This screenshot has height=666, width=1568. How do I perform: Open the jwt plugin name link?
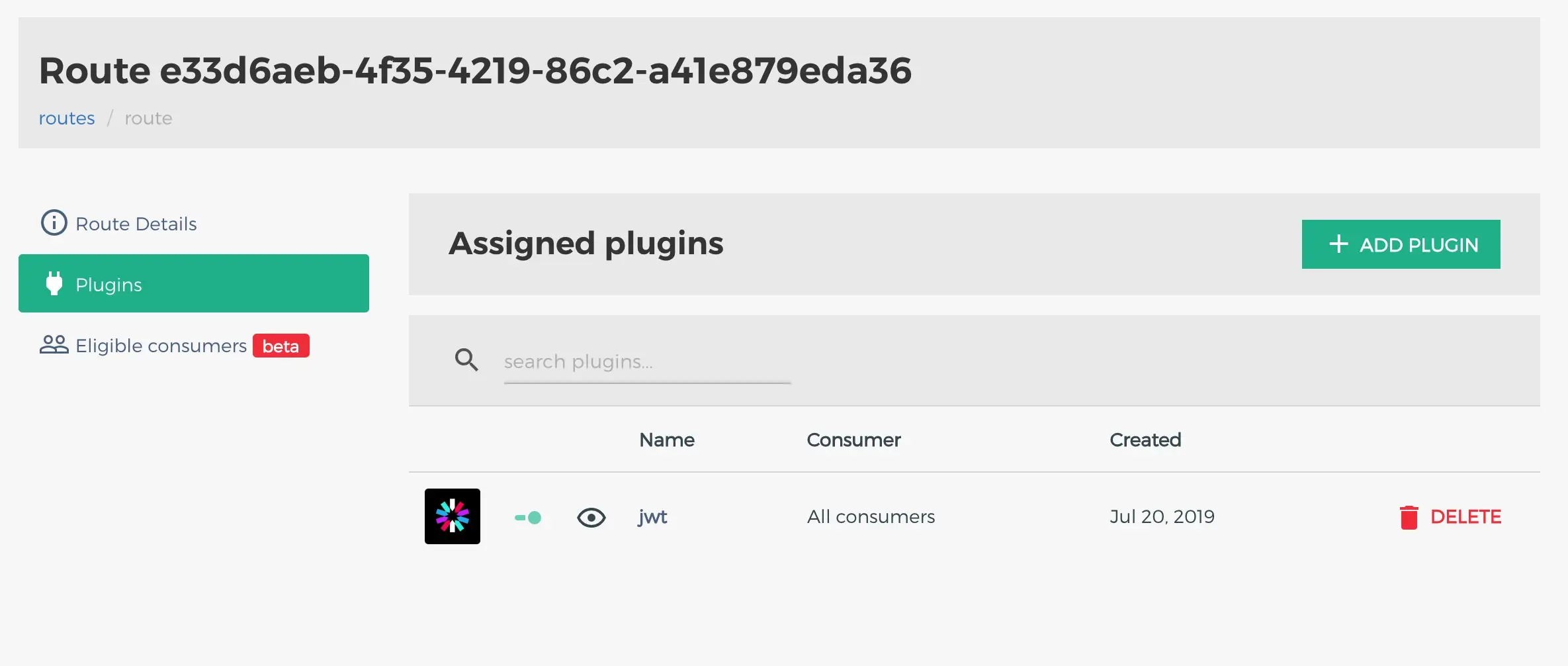point(652,516)
